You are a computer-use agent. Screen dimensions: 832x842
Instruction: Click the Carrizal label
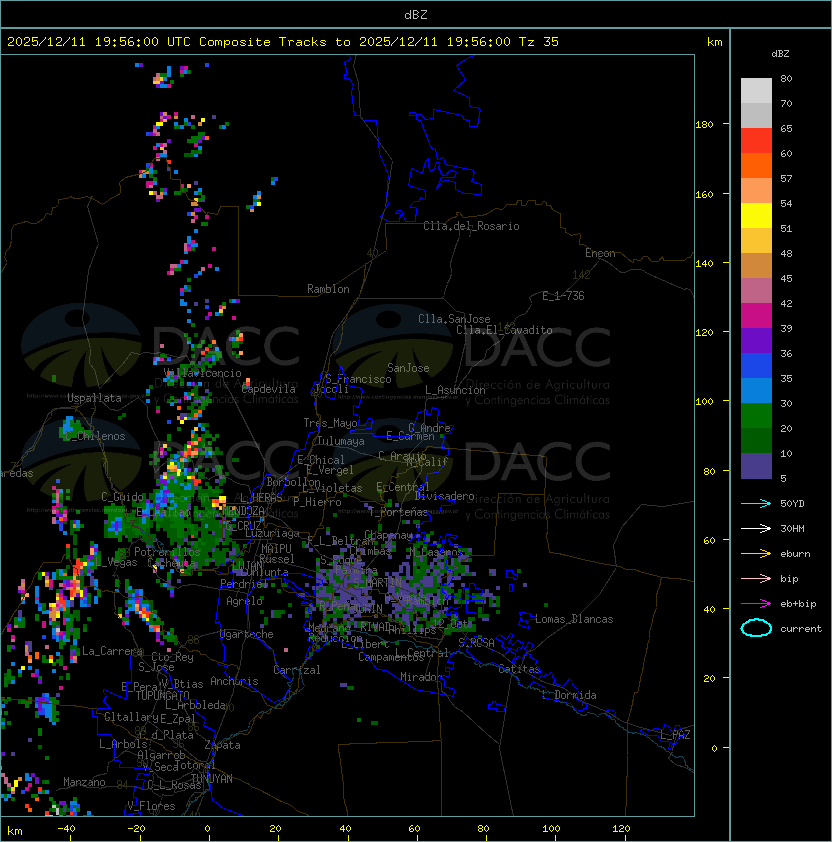(x=296, y=670)
